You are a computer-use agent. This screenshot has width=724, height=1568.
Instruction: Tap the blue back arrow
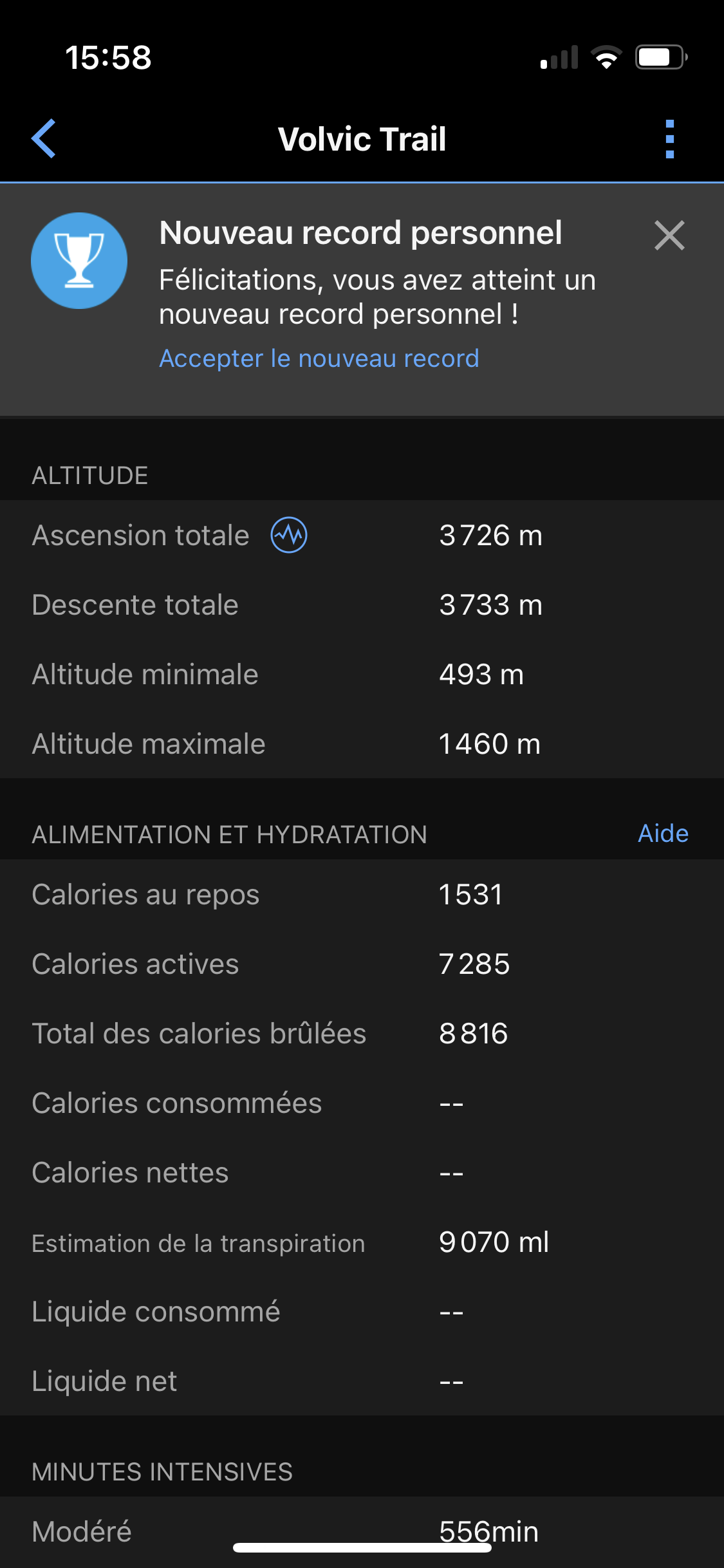tap(44, 138)
